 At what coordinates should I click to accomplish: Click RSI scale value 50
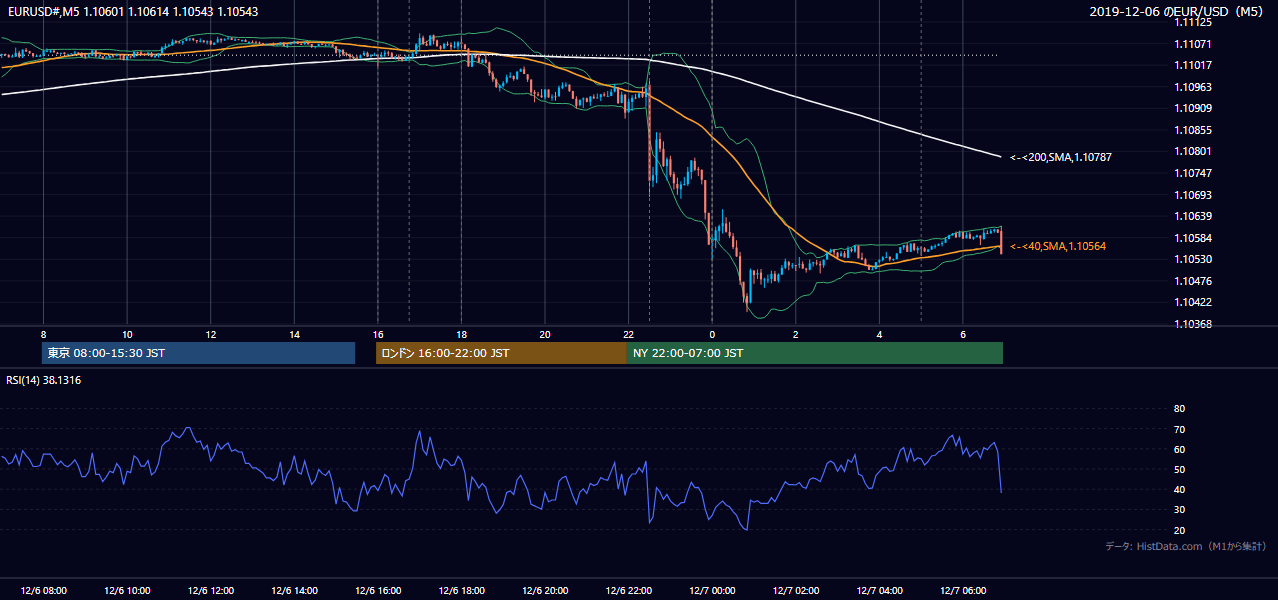(x=1179, y=469)
